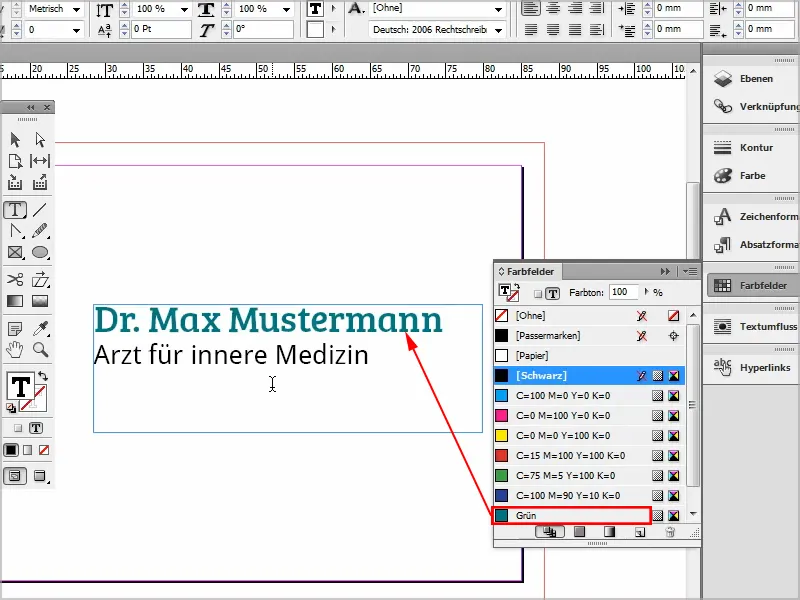This screenshot has width=800, height=600.
Task: Select the Selection tool arrow
Action: pyautogui.click(x=15, y=139)
